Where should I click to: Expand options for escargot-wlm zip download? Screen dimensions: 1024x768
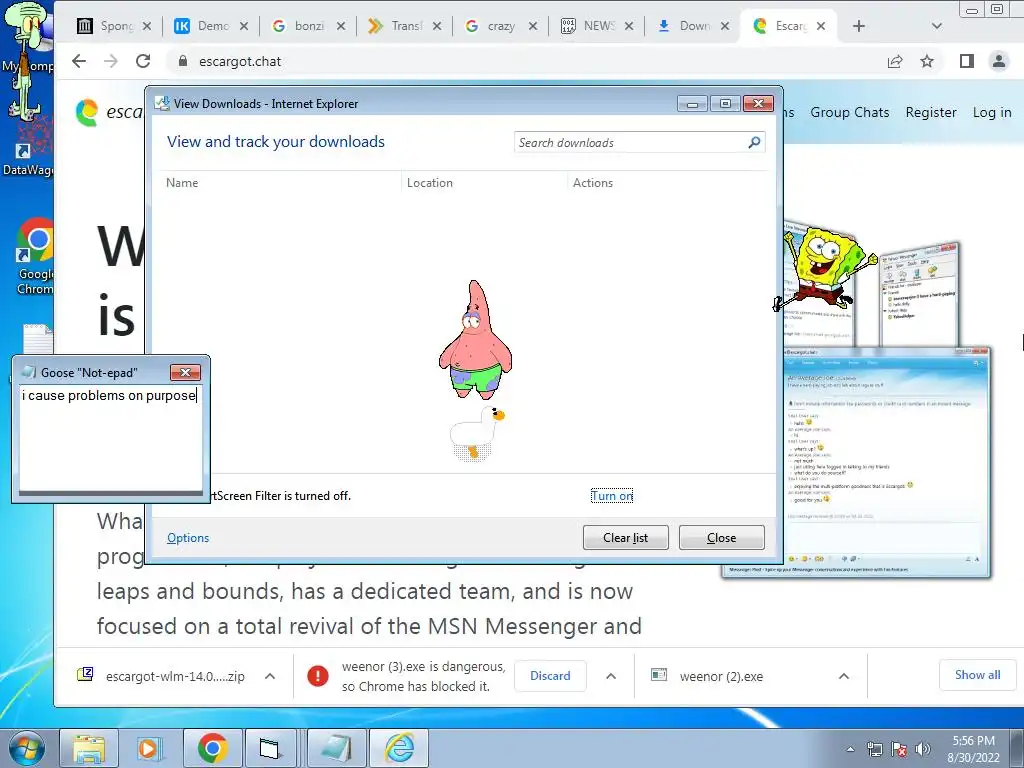coord(270,677)
